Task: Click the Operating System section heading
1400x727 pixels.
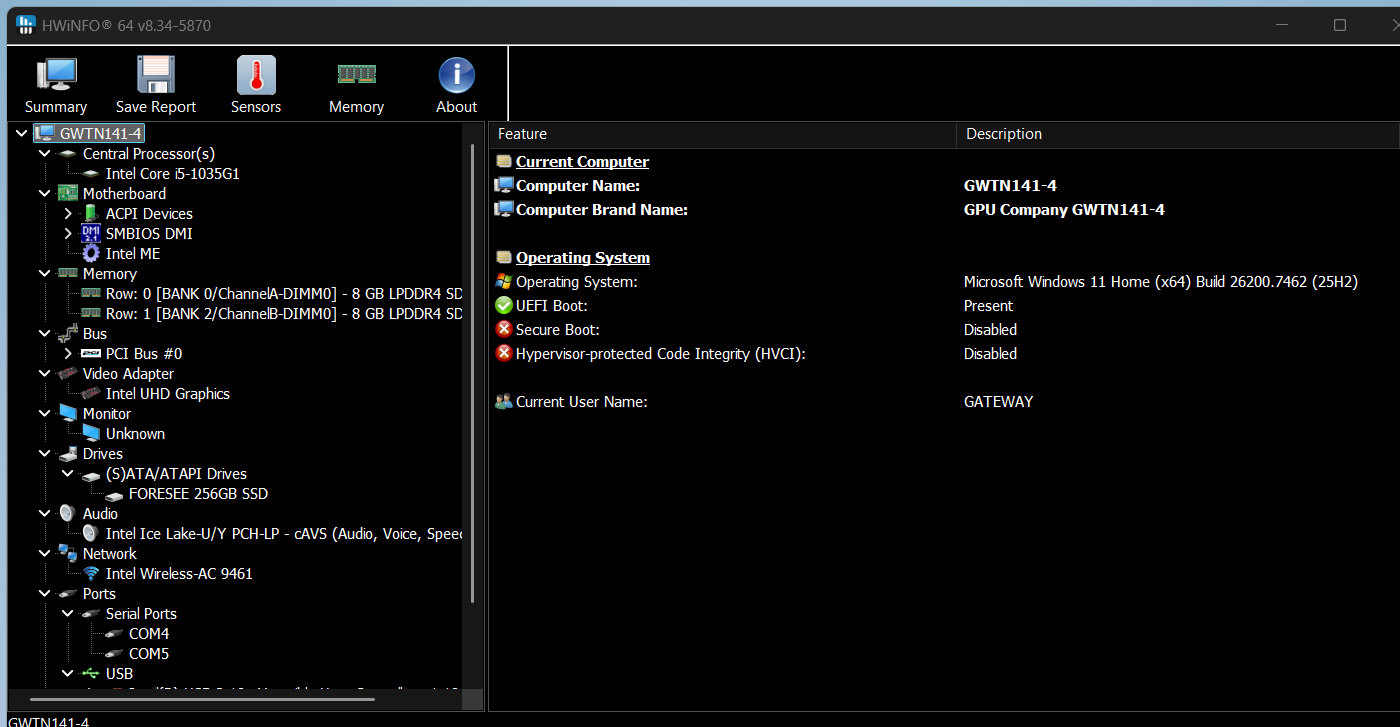Action: 583,257
